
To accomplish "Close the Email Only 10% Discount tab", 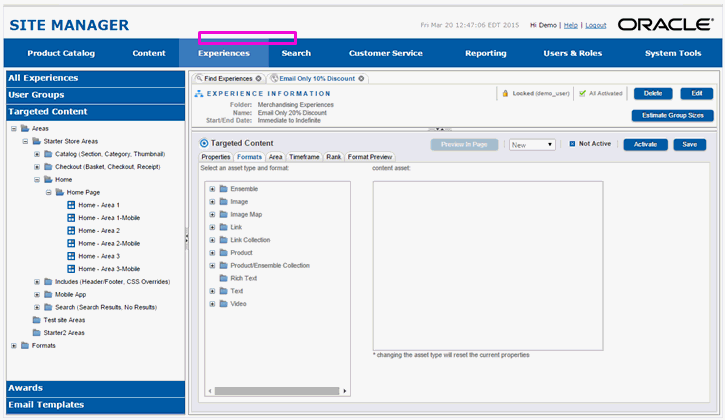I will point(361,79).
